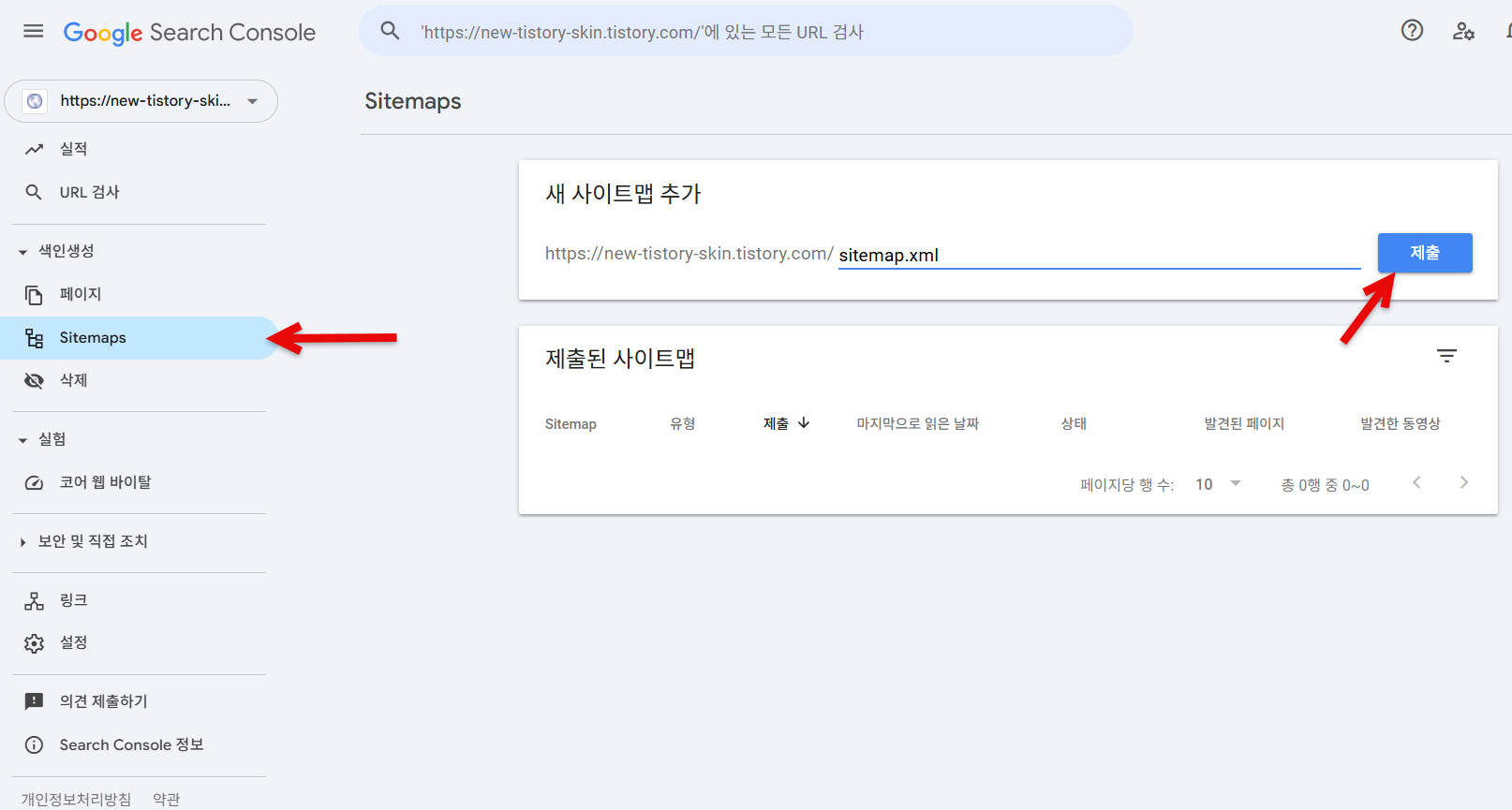Click the 발견한 동영상 column header
The height and width of the screenshot is (810, 1512).
(1401, 423)
